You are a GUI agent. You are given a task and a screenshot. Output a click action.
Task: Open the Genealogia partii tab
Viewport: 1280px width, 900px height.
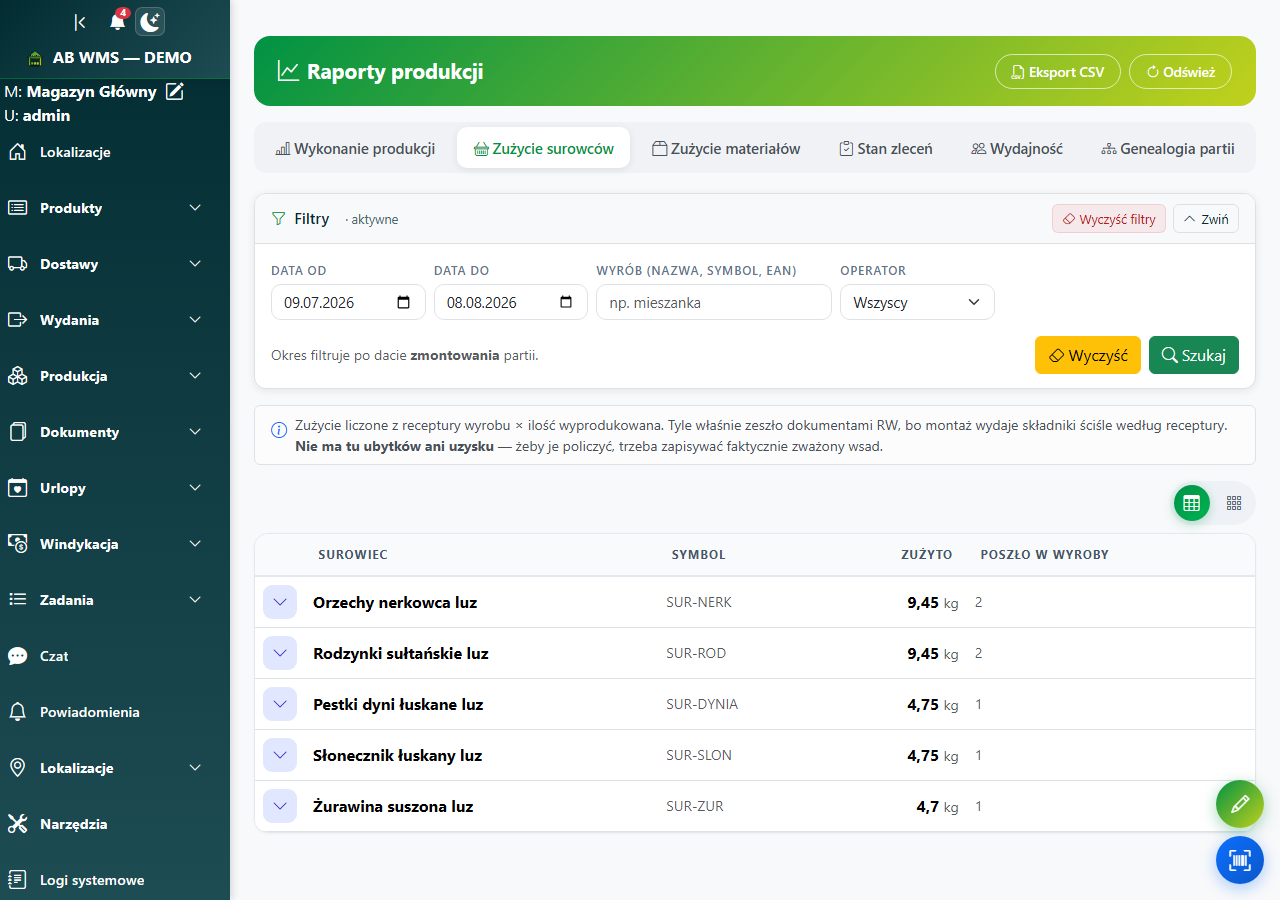[1168, 148]
